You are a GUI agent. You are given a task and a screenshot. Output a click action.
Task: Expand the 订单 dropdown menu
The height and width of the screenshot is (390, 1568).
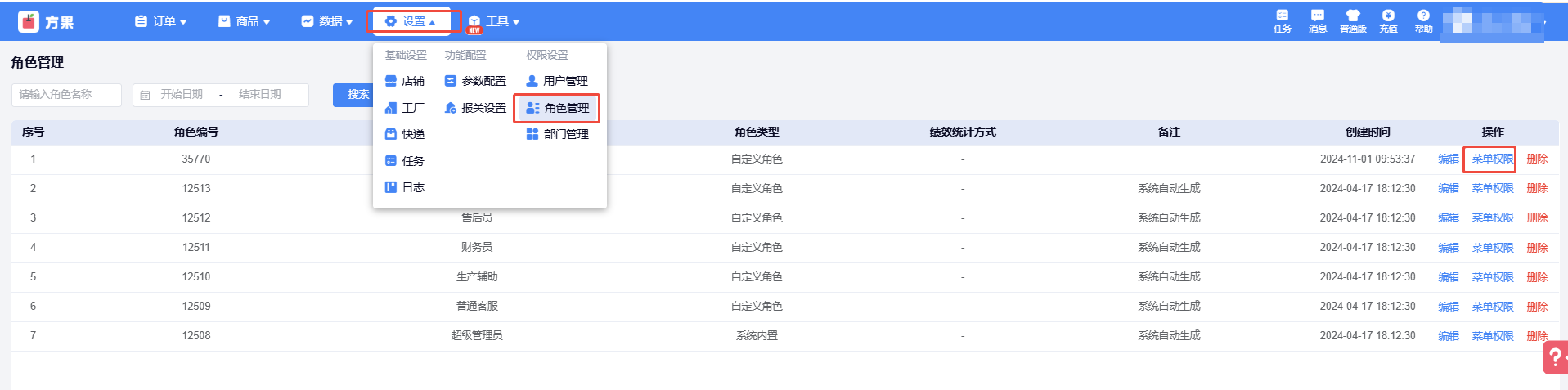tap(161, 21)
